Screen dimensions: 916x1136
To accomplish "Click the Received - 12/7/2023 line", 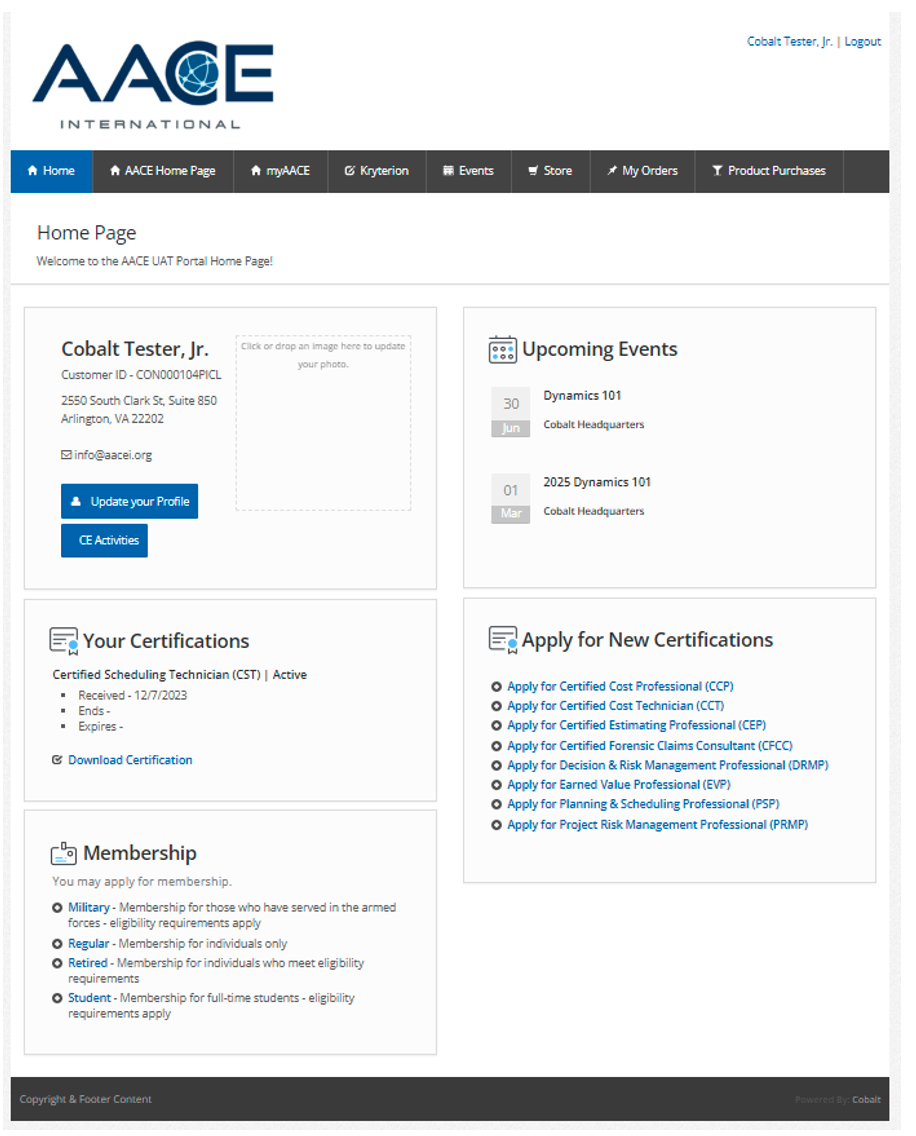I will click(x=133, y=696).
